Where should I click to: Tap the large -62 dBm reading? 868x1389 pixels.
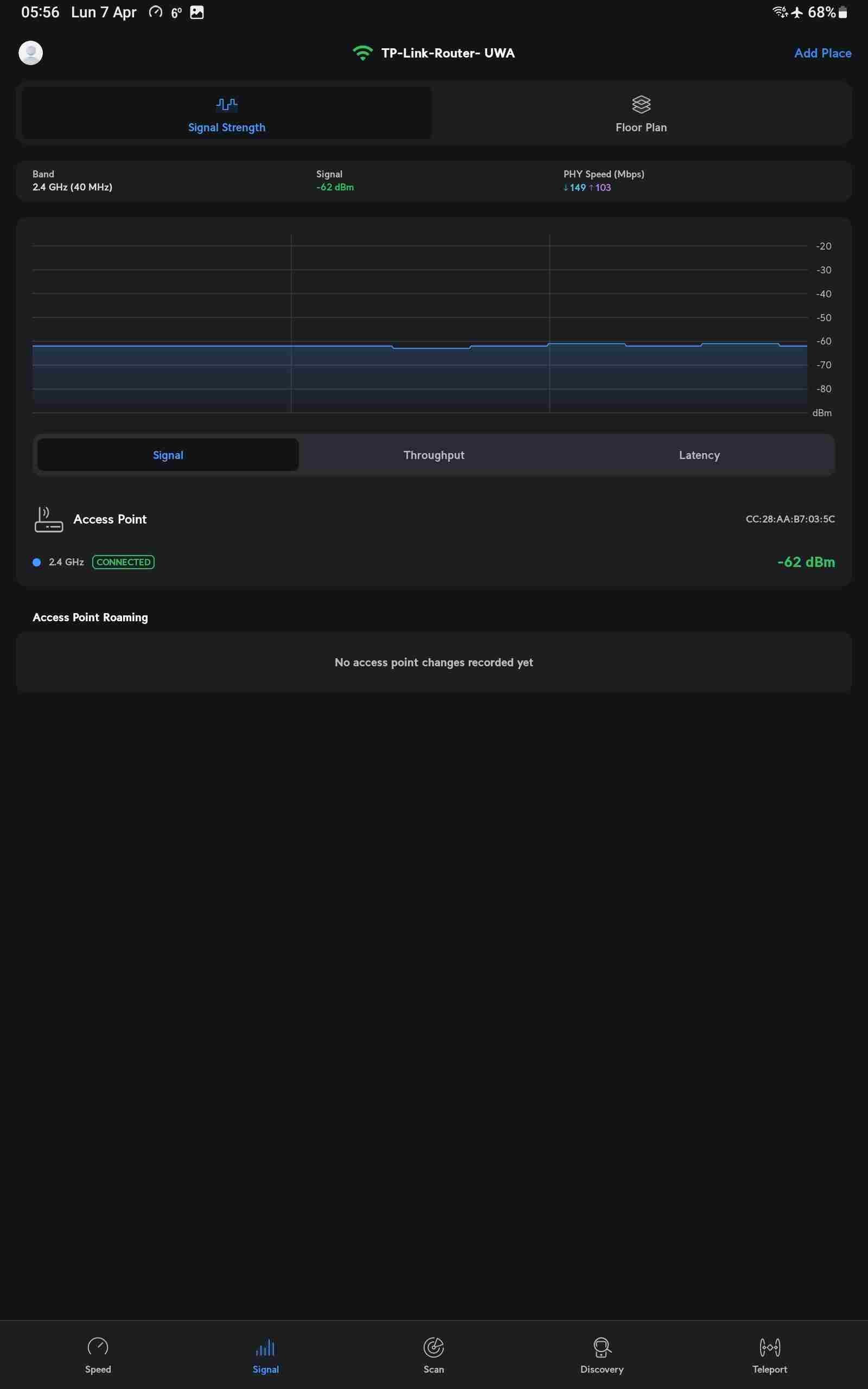(x=806, y=562)
